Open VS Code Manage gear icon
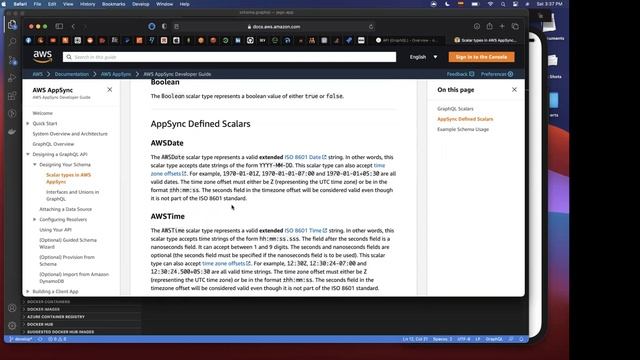Screen dimensions: 640x360 [x=12, y=326]
